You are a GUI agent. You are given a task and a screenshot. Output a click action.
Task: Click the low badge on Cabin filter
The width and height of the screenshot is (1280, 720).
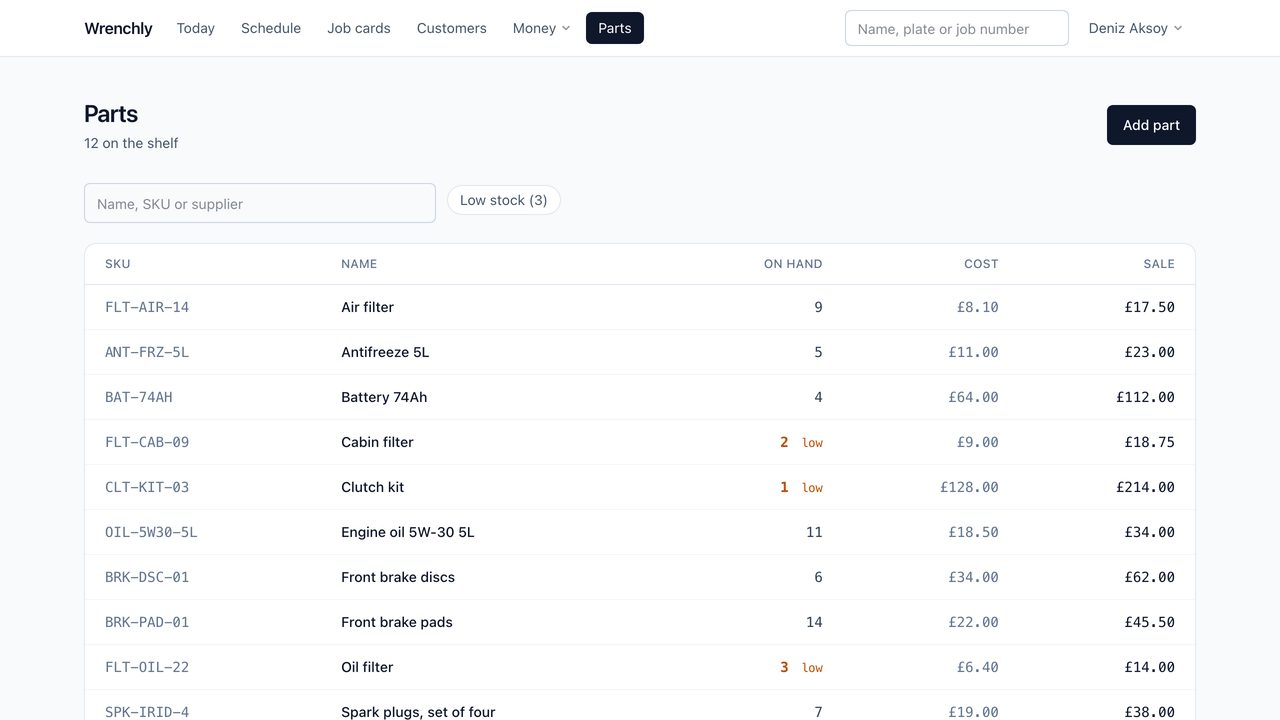coord(812,442)
